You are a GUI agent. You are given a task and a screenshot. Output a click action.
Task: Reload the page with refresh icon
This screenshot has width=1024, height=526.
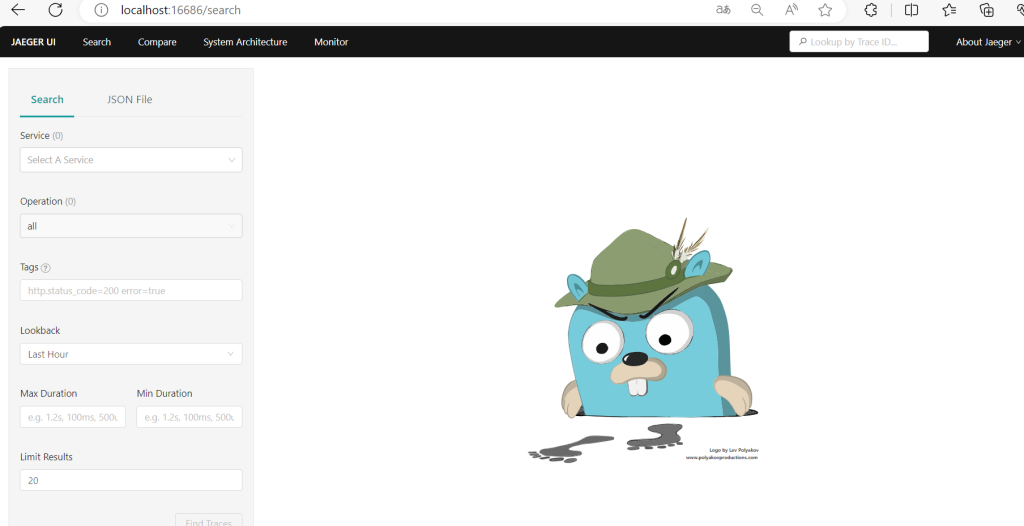click(x=56, y=10)
